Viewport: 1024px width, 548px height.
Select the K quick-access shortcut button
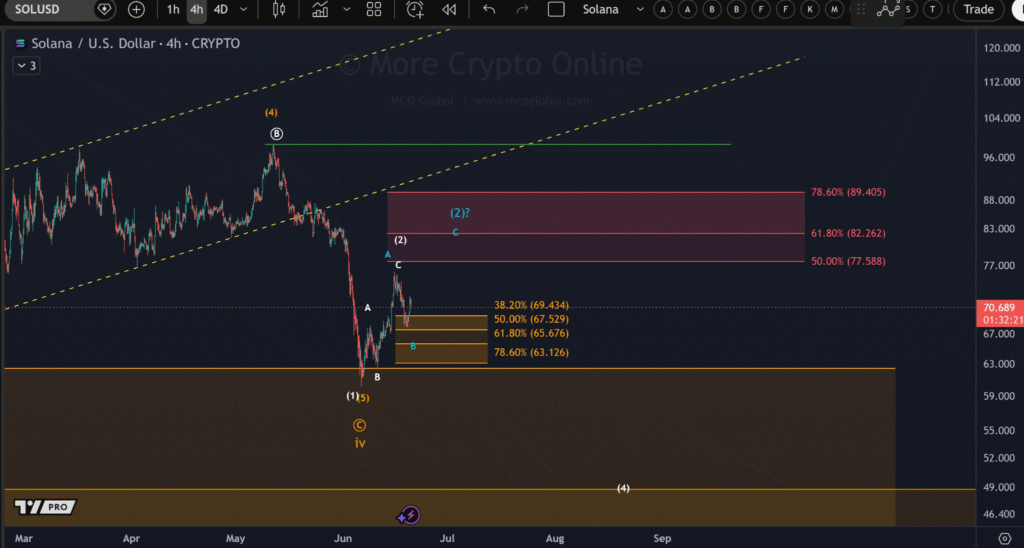[810, 10]
